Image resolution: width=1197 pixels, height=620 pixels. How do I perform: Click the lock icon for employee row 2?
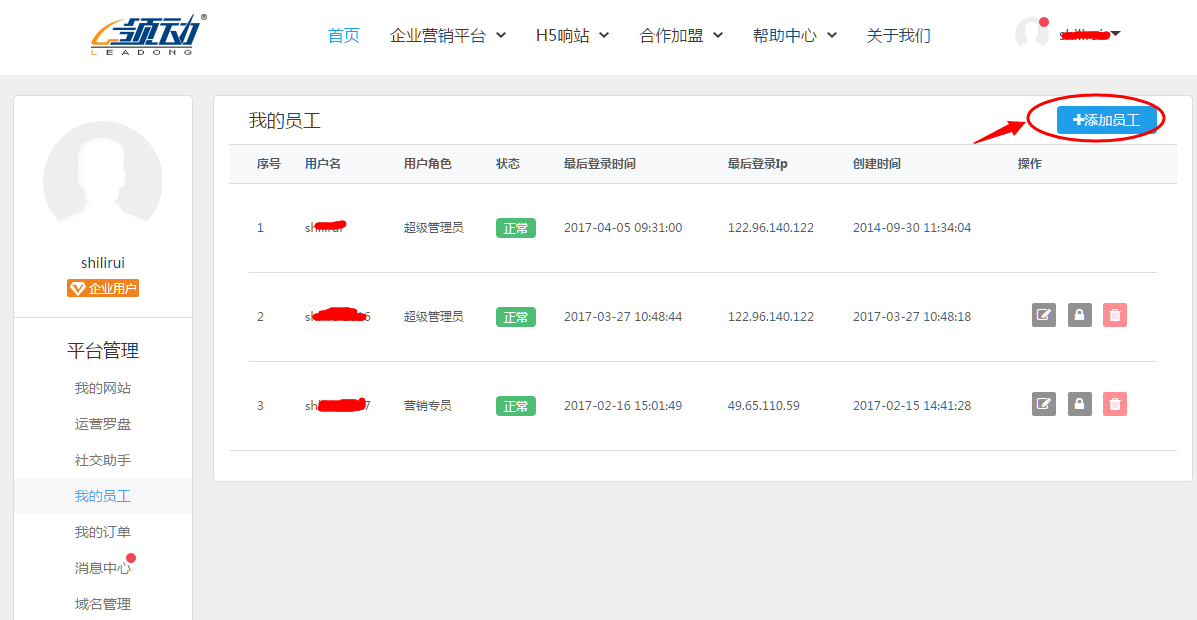[1079, 315]
